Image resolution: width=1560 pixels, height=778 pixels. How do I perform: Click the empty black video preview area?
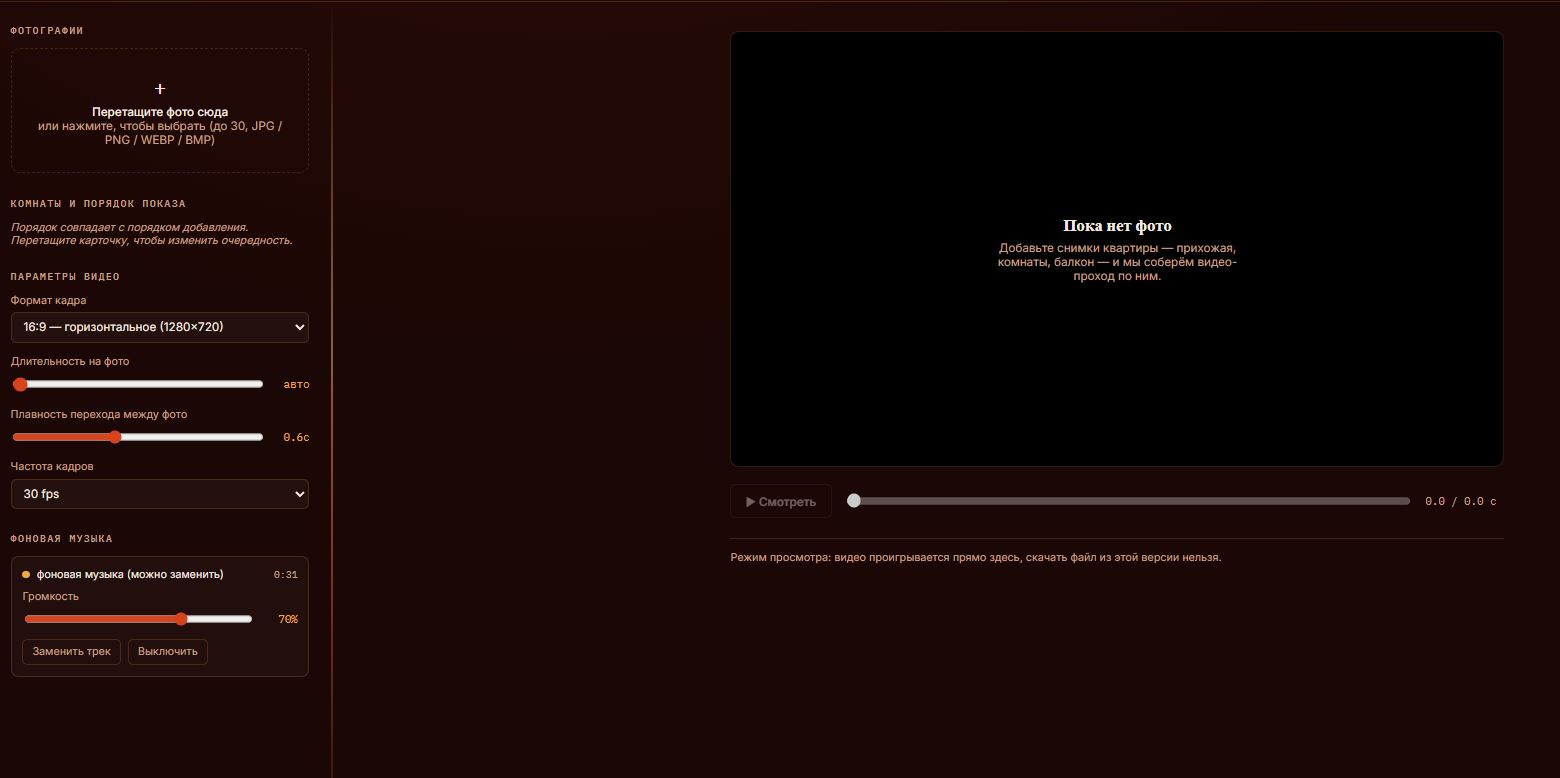[1117, 249]
